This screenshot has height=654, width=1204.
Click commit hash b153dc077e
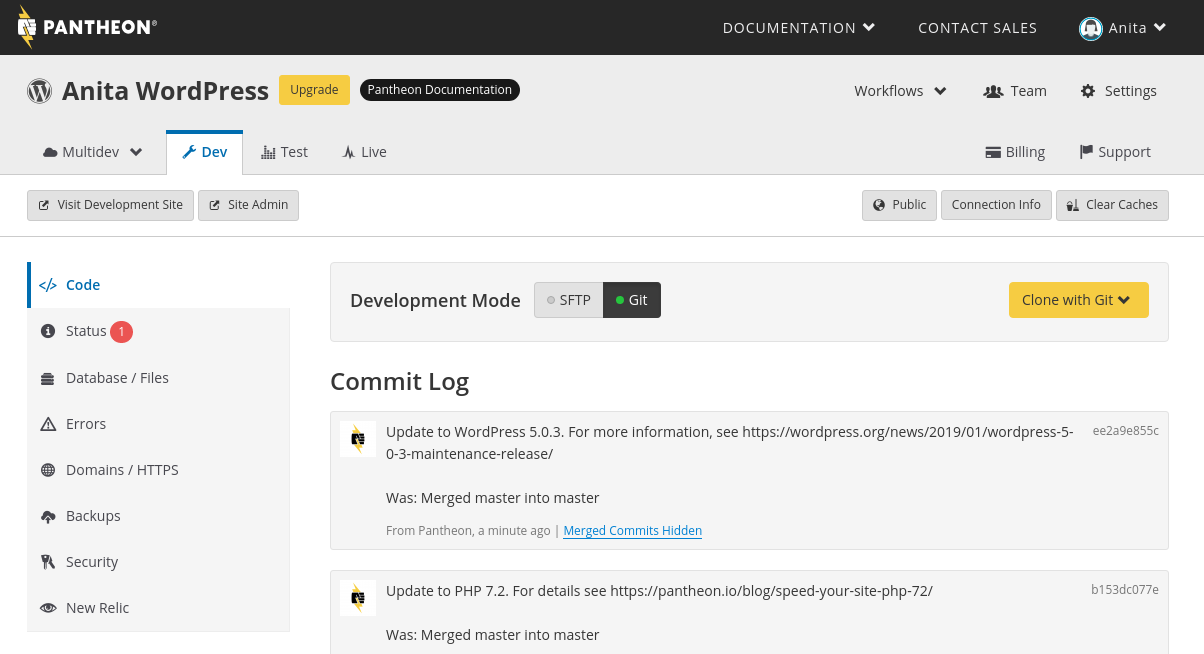click(x=1125, y=590)
